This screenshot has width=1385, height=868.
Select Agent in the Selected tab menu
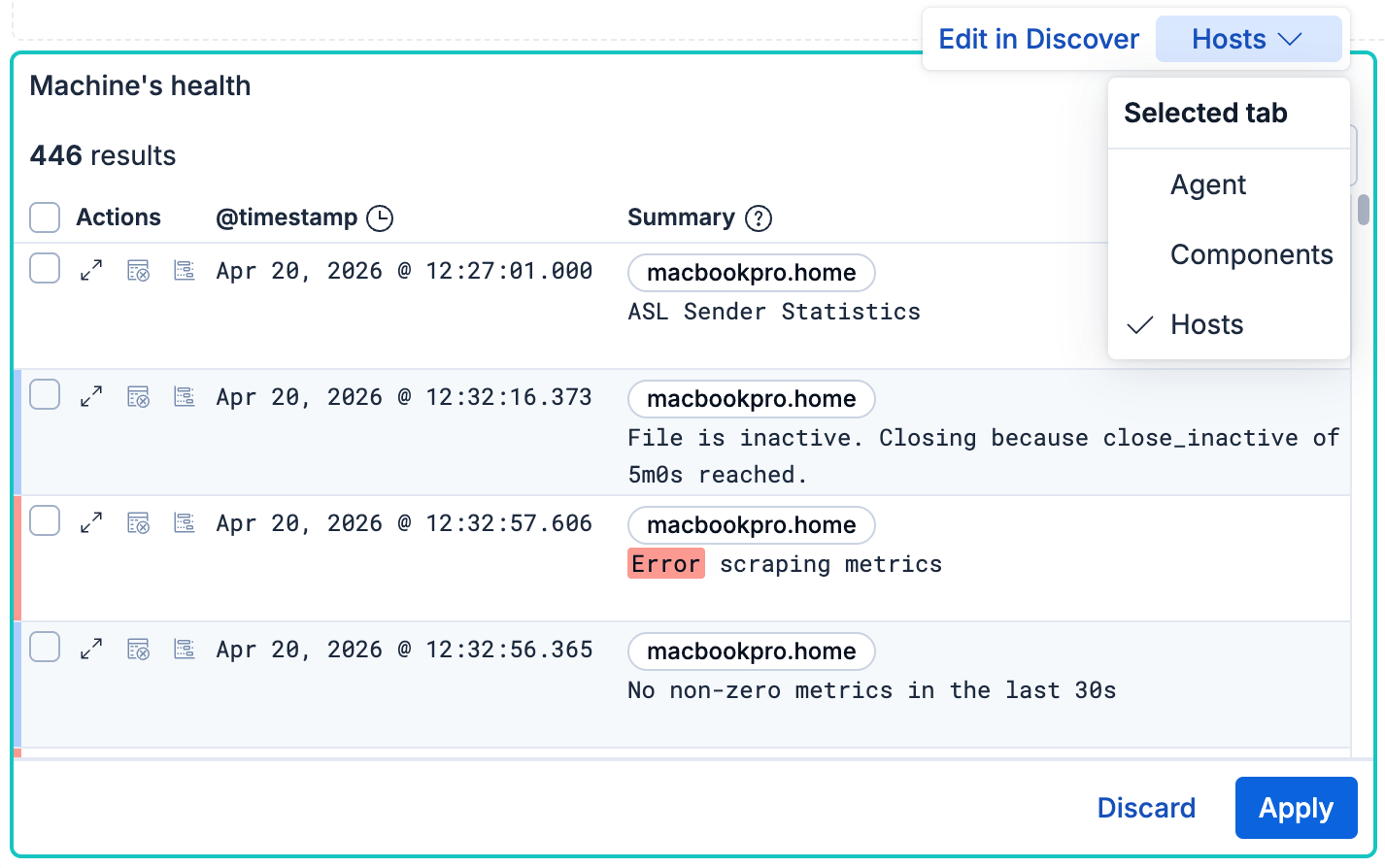[x=1207, y=184]
